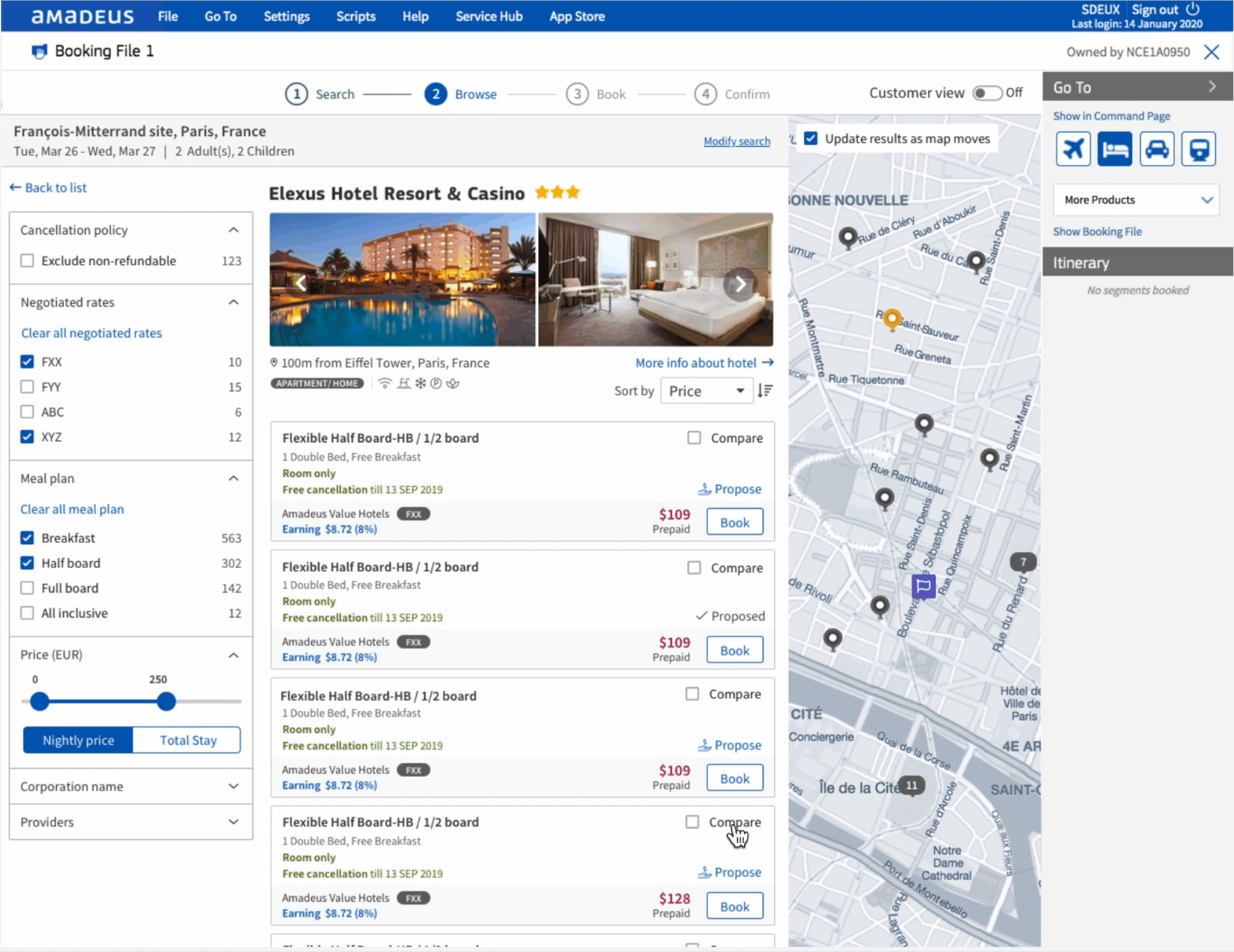
Task: Select the Total Stay price tab
Action: (187, 740)
